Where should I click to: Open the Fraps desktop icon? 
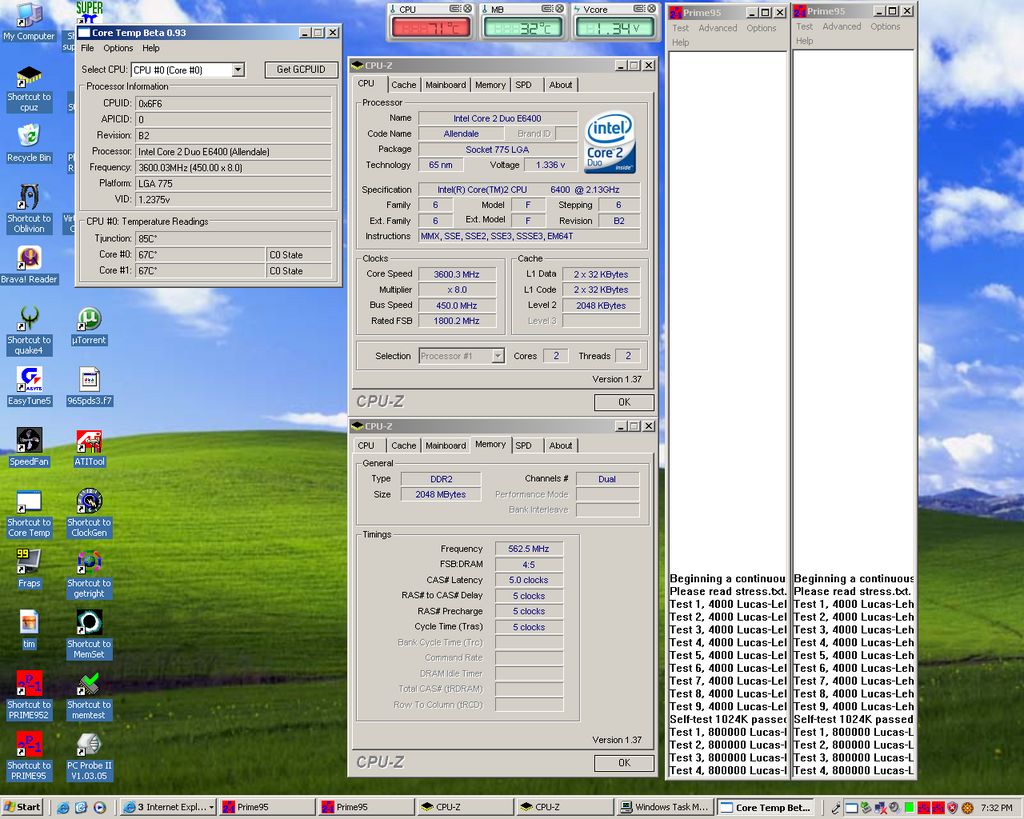tap(29, 563)
